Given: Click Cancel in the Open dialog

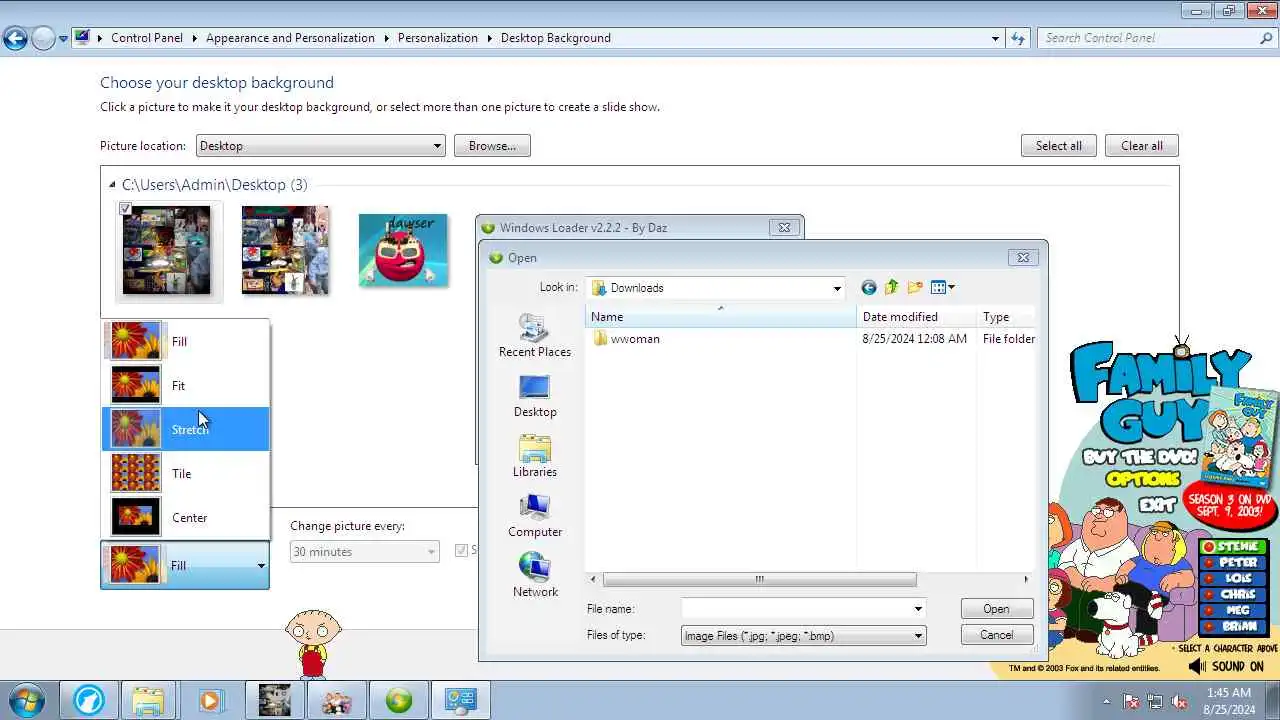Looking at the screenshot, I should [x=996, y=635].
